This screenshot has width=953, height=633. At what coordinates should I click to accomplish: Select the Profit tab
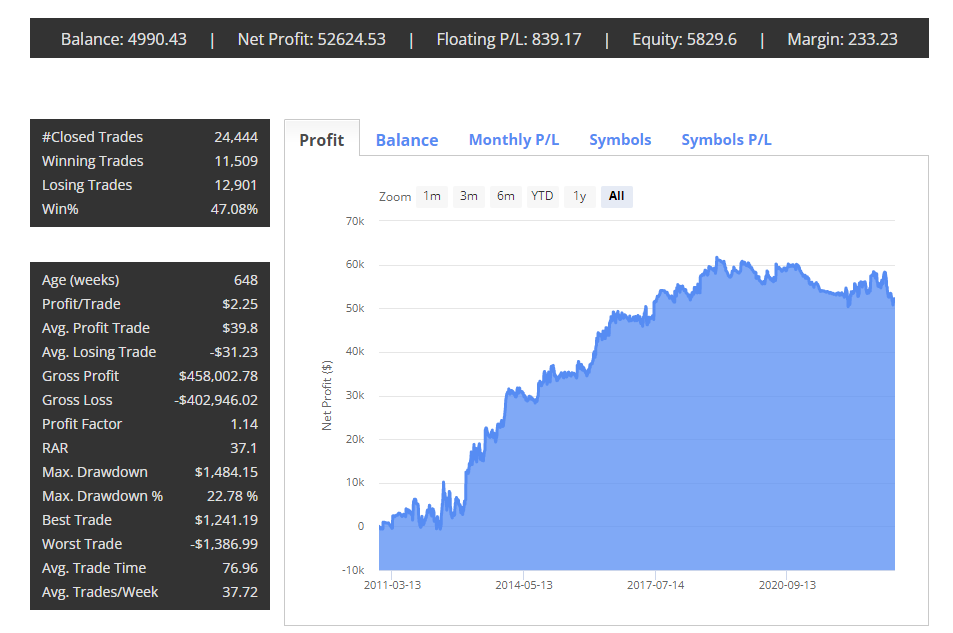(321, 140)
